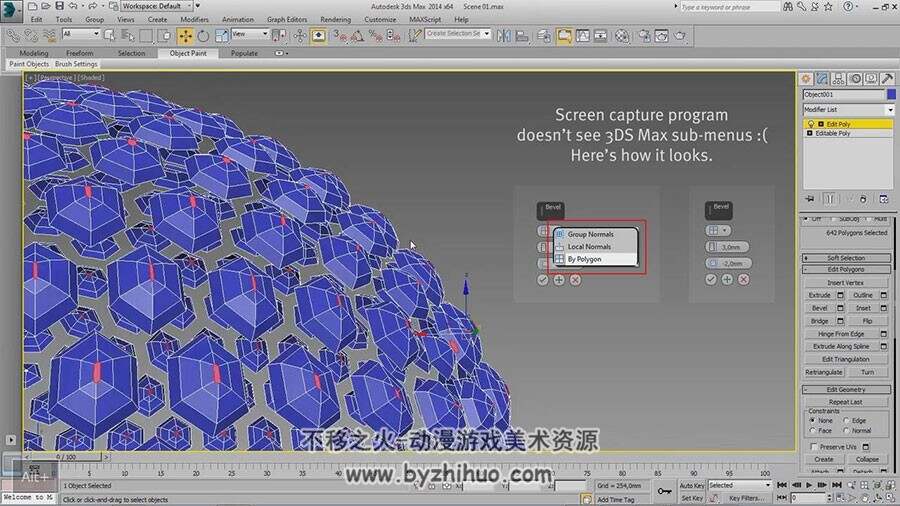Select the Select and Uniform Scale tool
This screenshot has width=900, height=506.
221,36
